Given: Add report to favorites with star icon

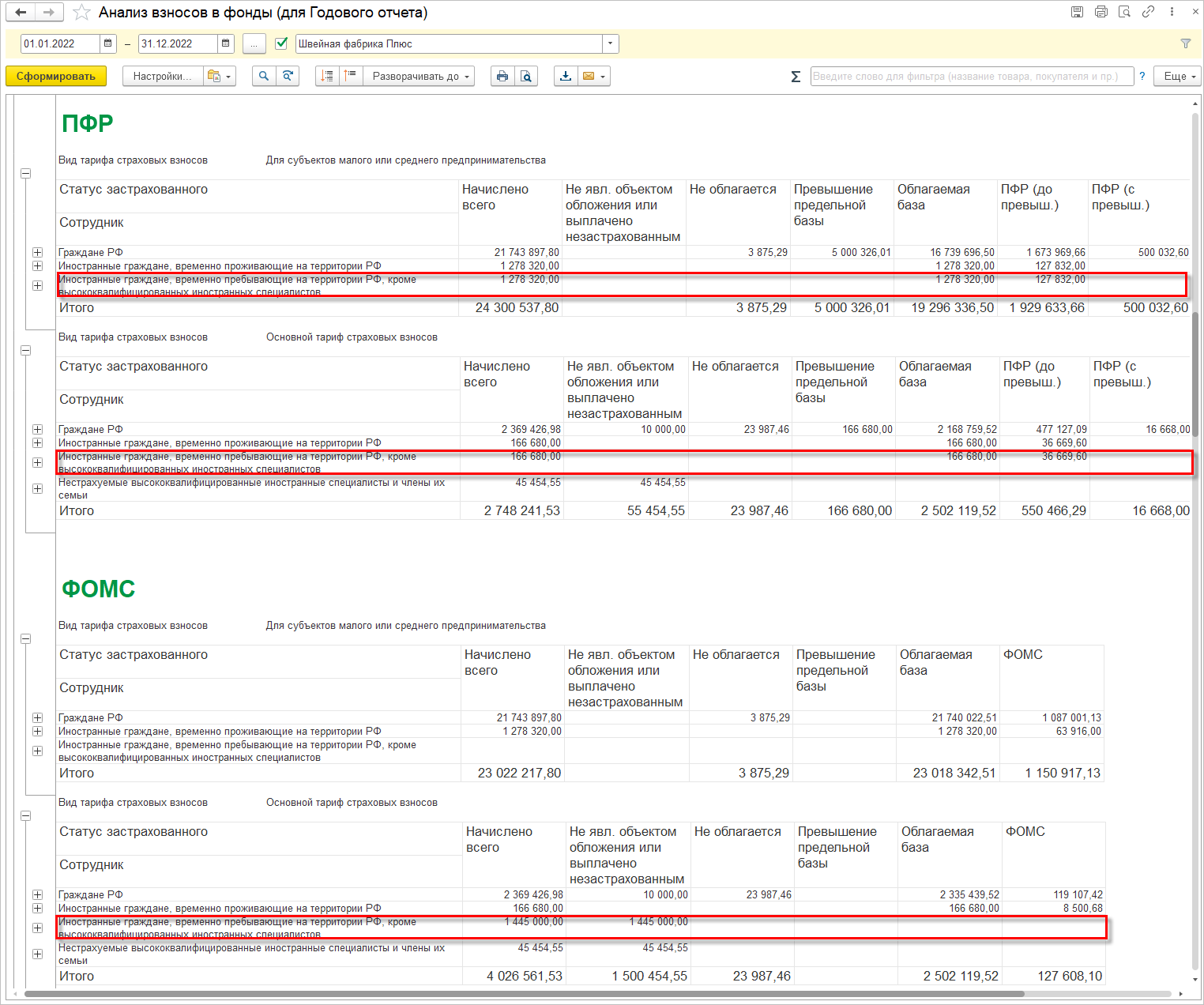Looking at the screenshot, I should (81, 13).
